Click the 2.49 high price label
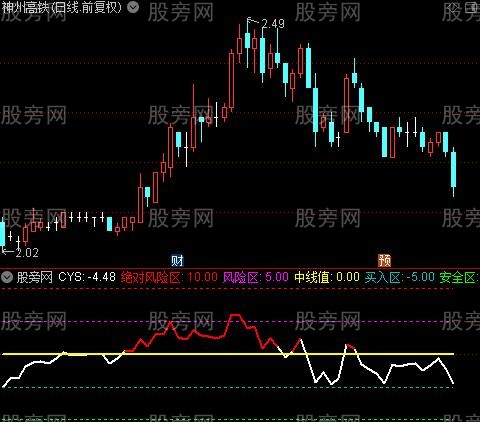The width and height of the screenshot is (480, 422). tap(273, 24)
